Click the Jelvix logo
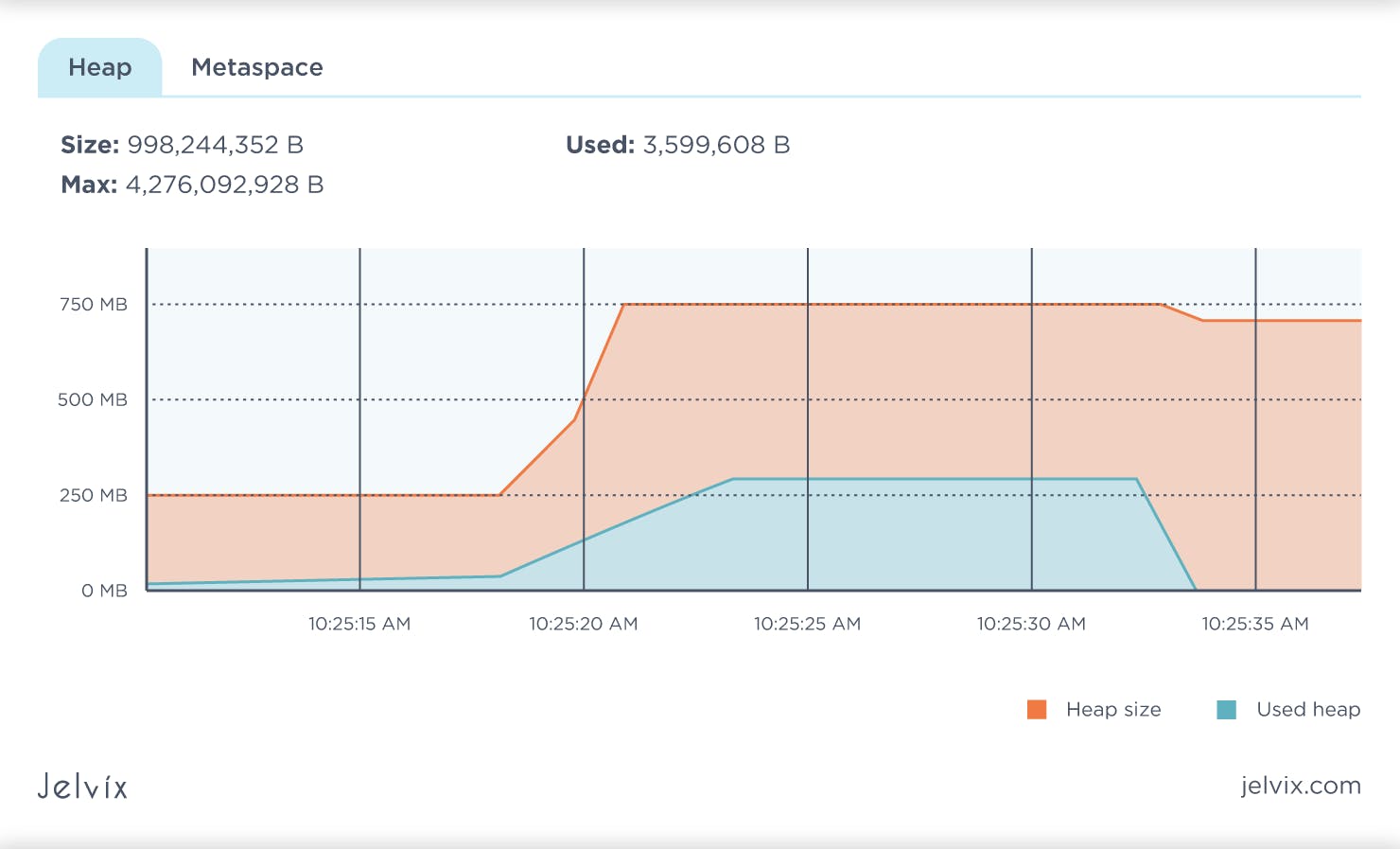The width and height of the screenshot is (1400, 849). coord(82,787)
